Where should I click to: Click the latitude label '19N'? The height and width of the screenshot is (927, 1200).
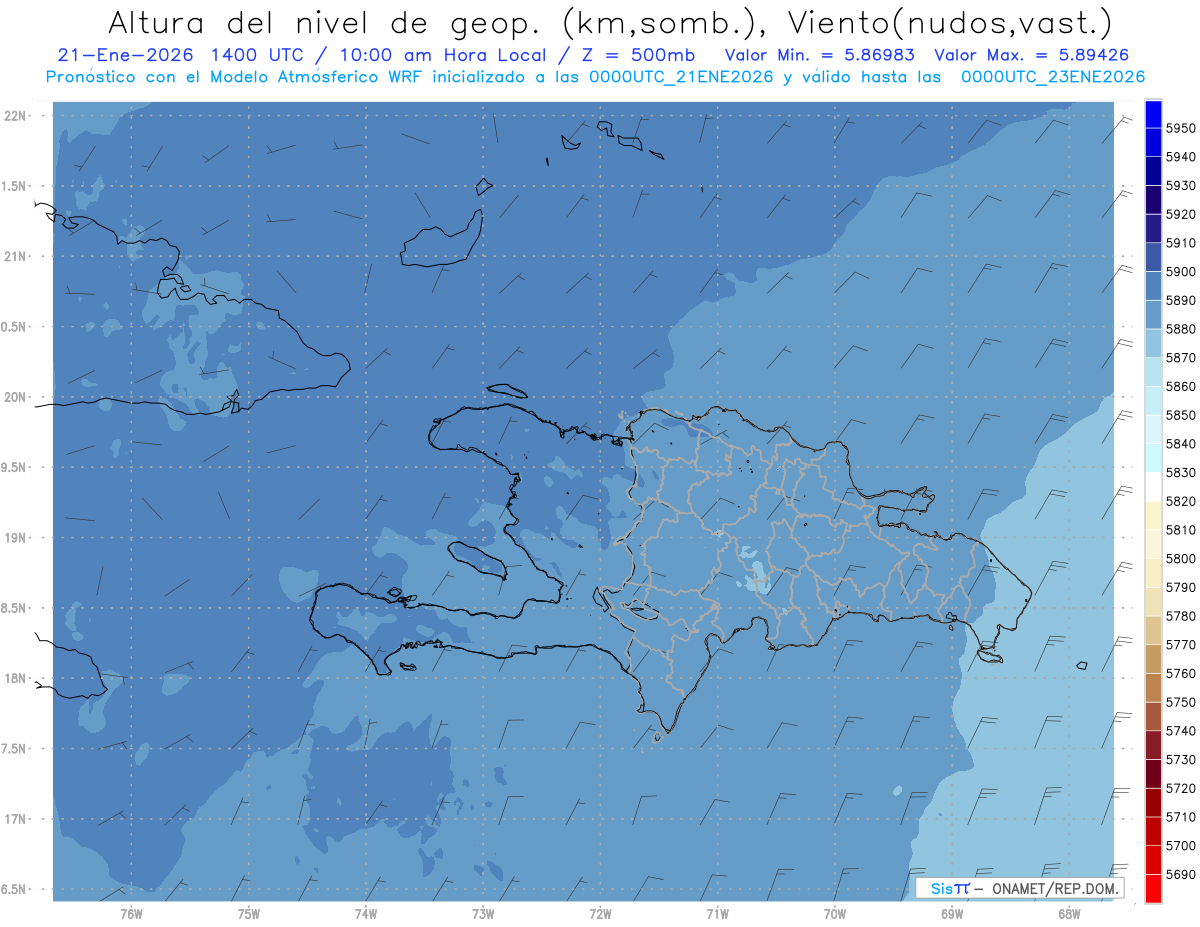click(15, 538)
